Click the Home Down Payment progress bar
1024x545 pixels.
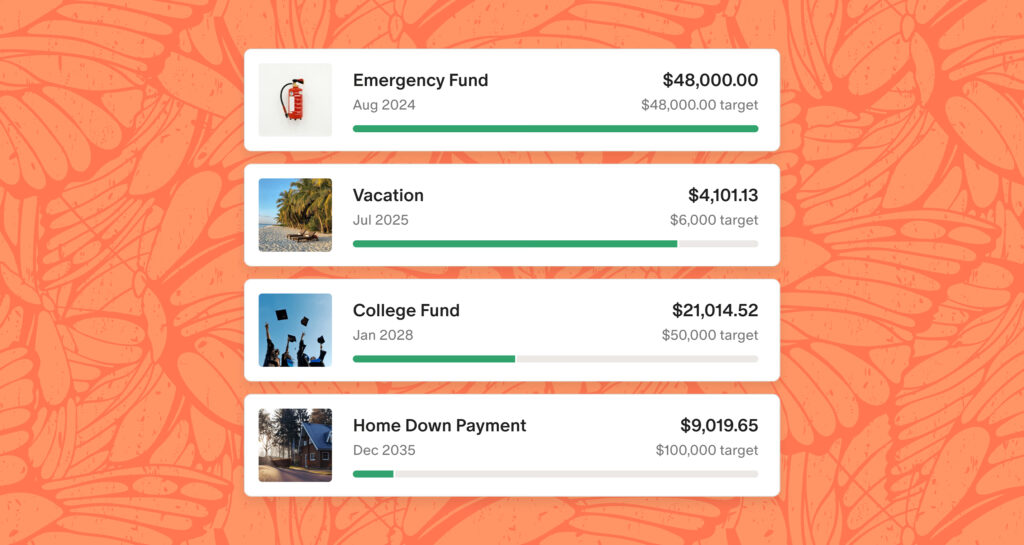[x=555, y=474]
